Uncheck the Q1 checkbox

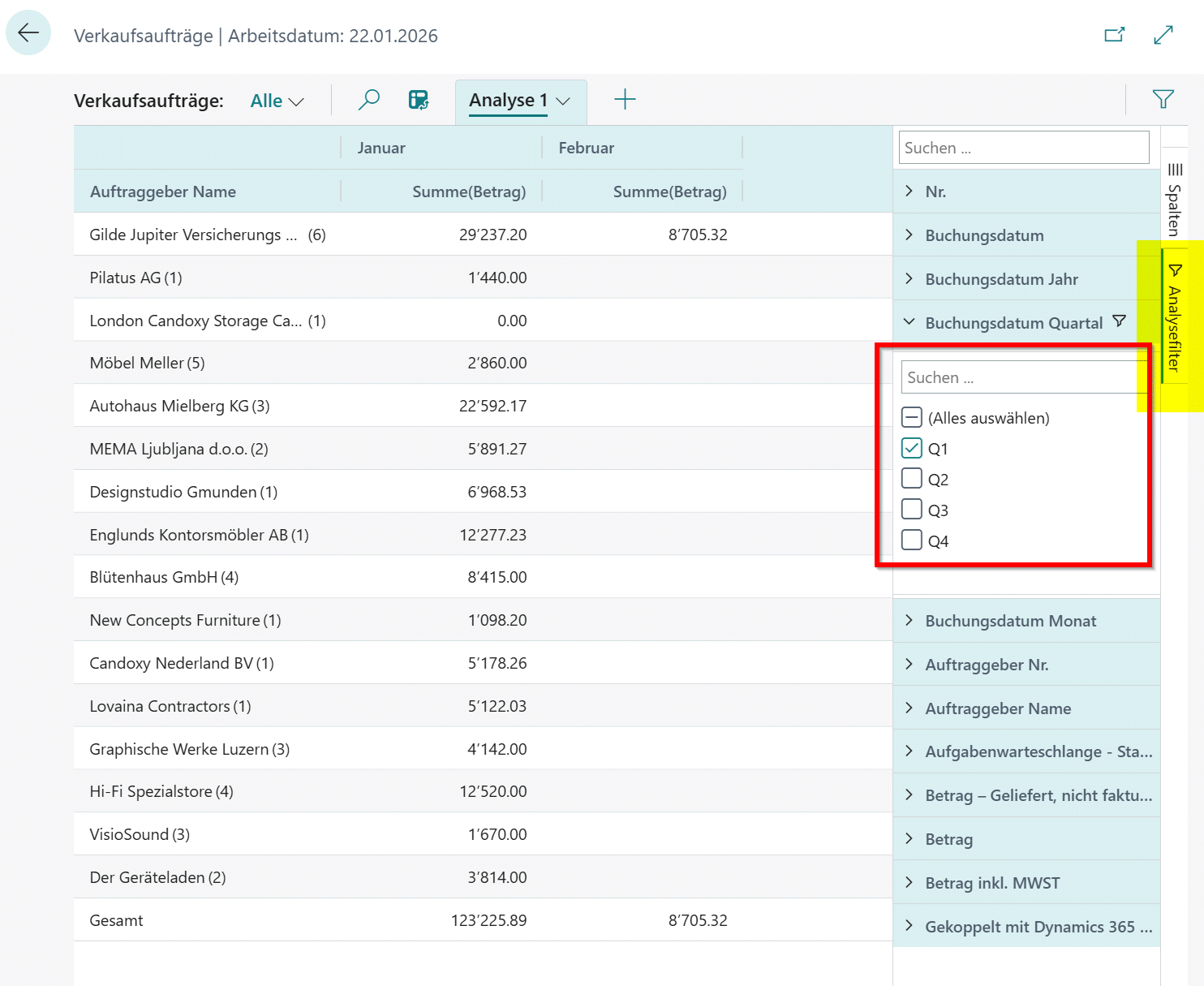pos(912,449)
